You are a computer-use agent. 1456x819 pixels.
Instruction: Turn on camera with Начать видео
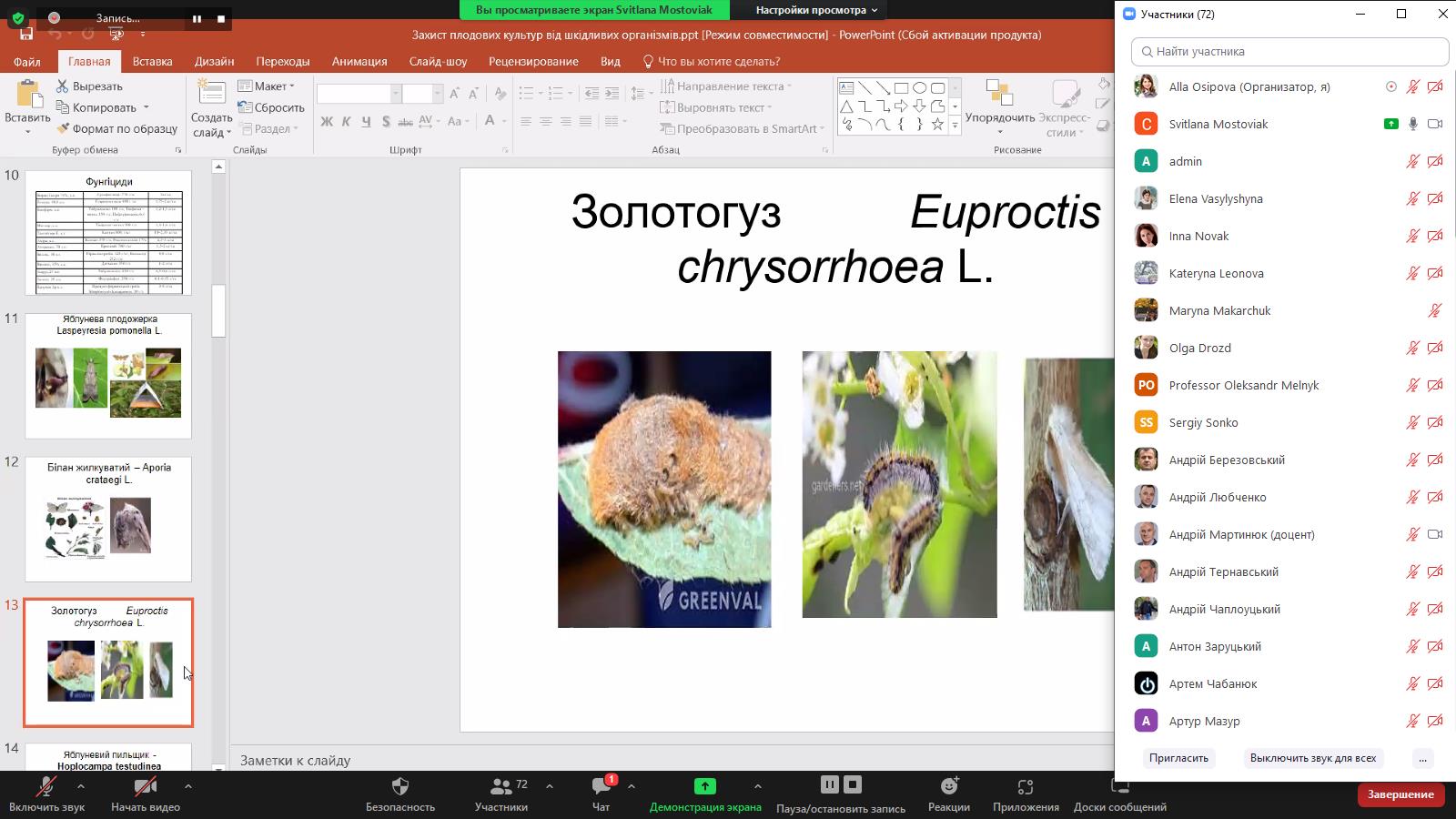click(145, 786)
